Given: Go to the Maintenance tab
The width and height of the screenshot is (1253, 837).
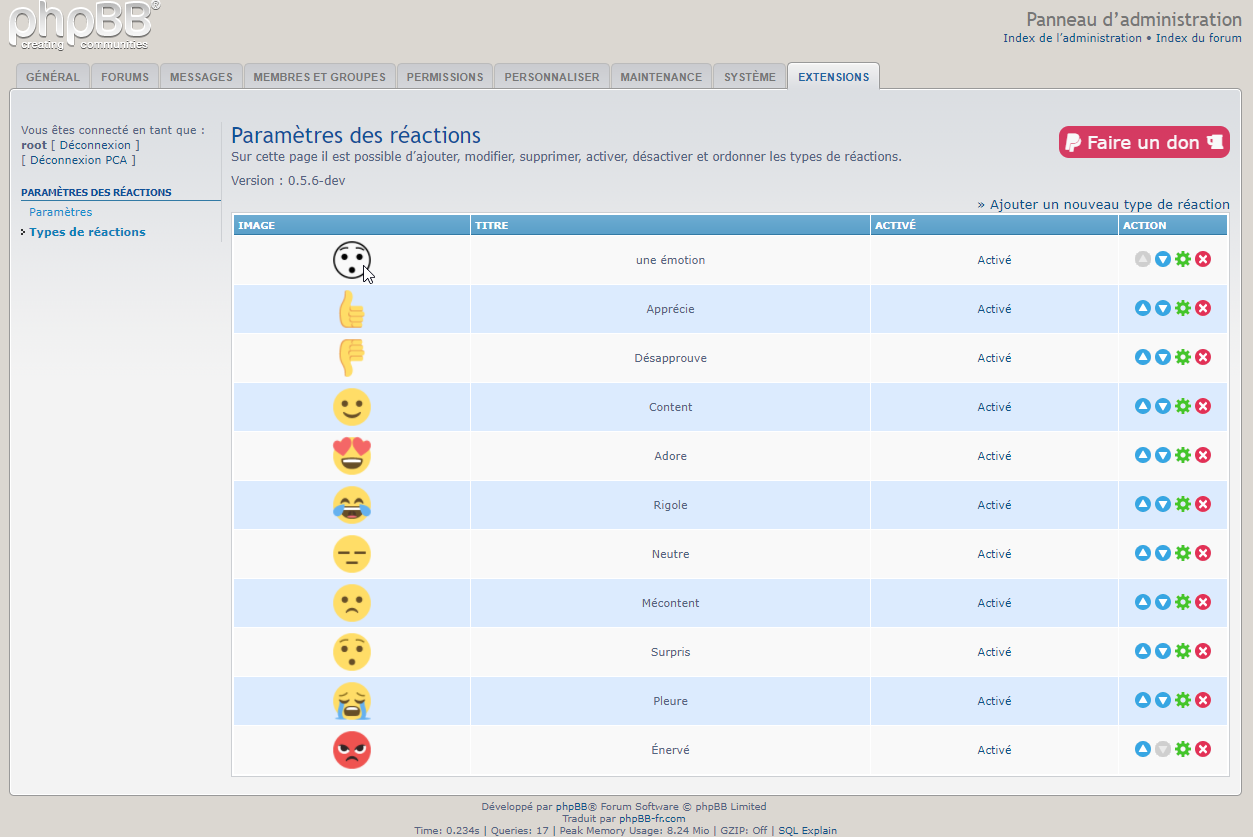Looking at the screenshot, I should (x=661, y=77).
